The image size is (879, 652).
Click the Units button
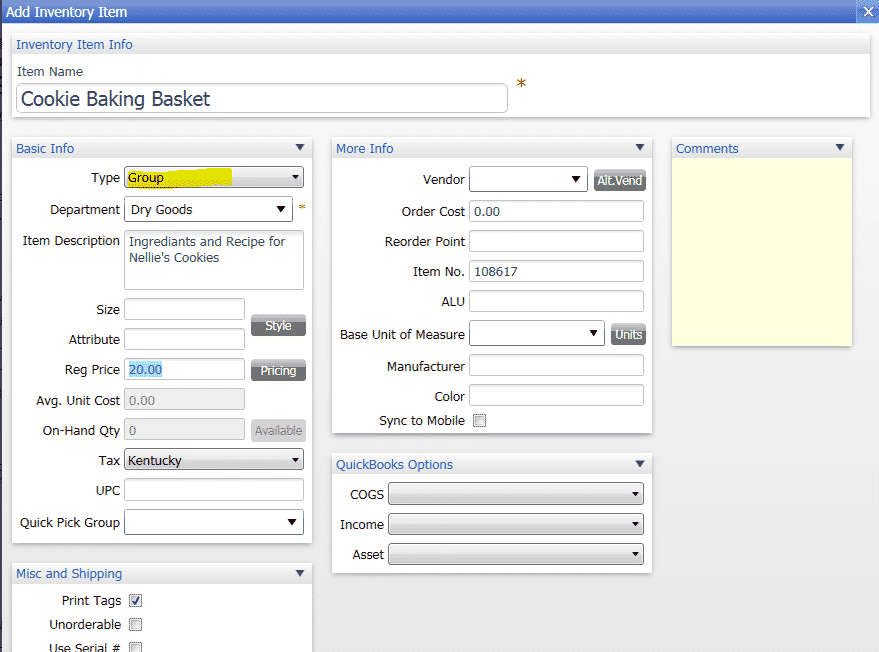pos(628,335)
